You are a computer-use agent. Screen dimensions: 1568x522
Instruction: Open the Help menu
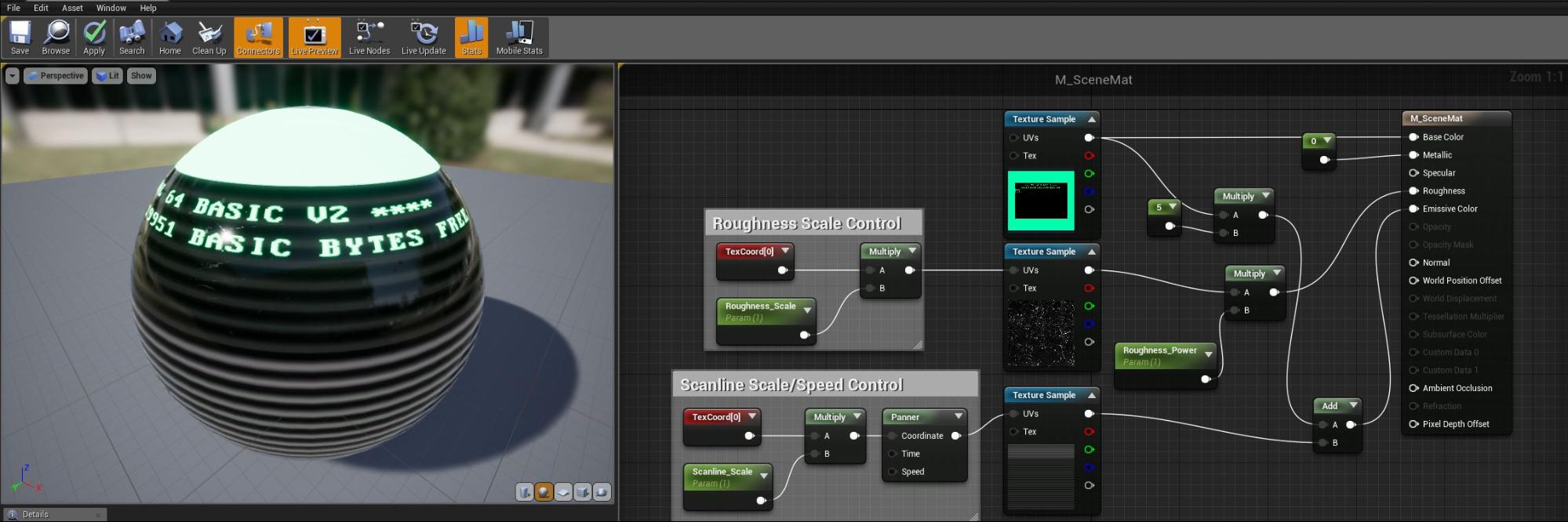click(148, 8)
